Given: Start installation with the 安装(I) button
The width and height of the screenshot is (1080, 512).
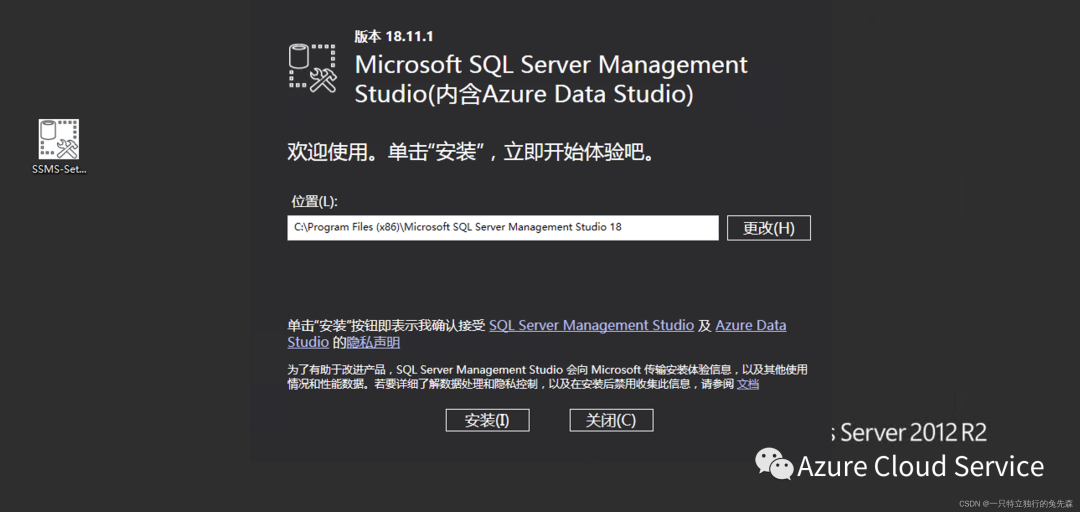Looking at the screenshot, I should (487, 420).
